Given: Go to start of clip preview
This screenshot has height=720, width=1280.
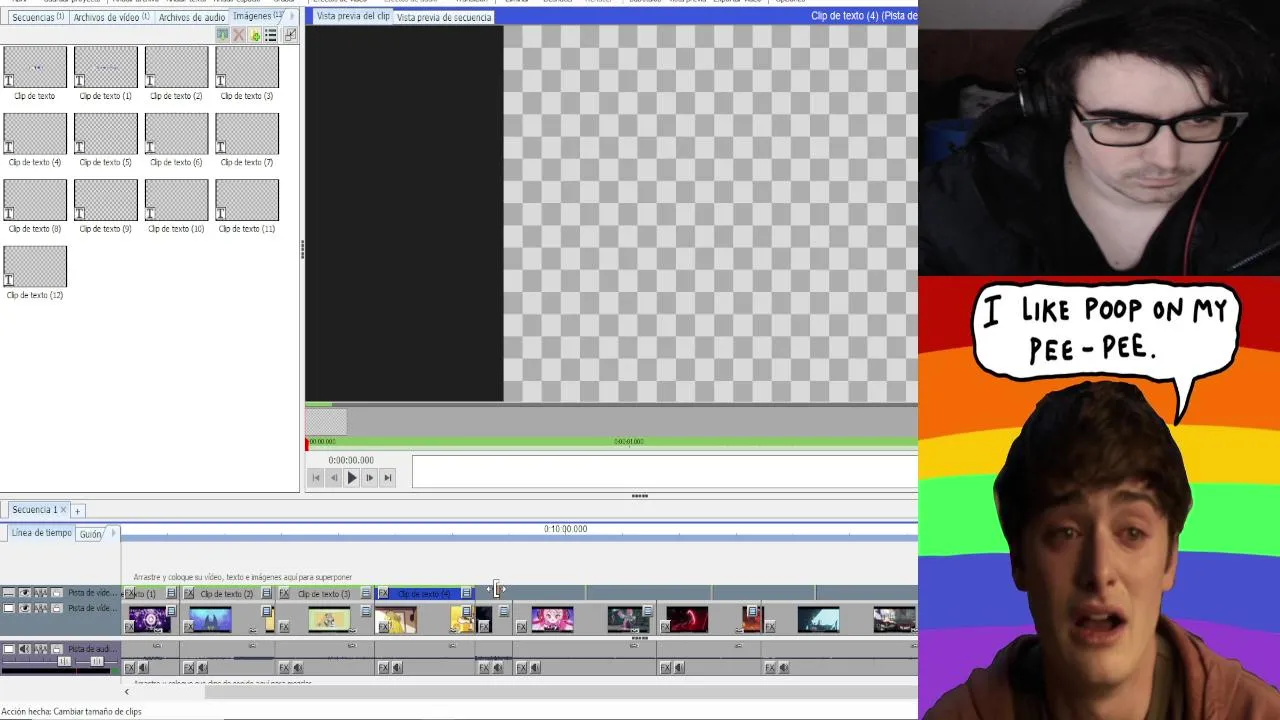Looking at the screenshot, I should [x=316, y=478].
